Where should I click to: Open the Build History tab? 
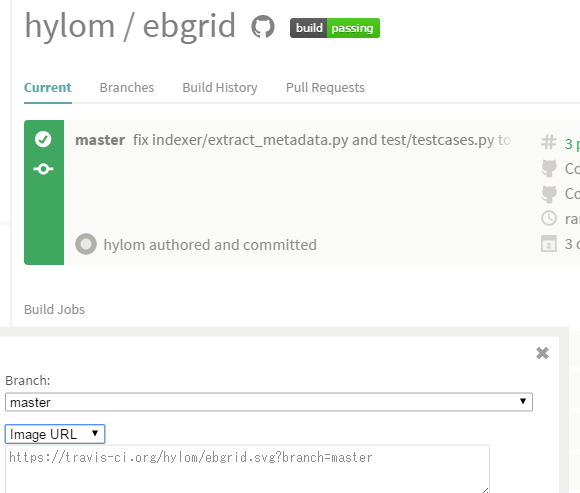pyautogui.click(x=220, y=88)
